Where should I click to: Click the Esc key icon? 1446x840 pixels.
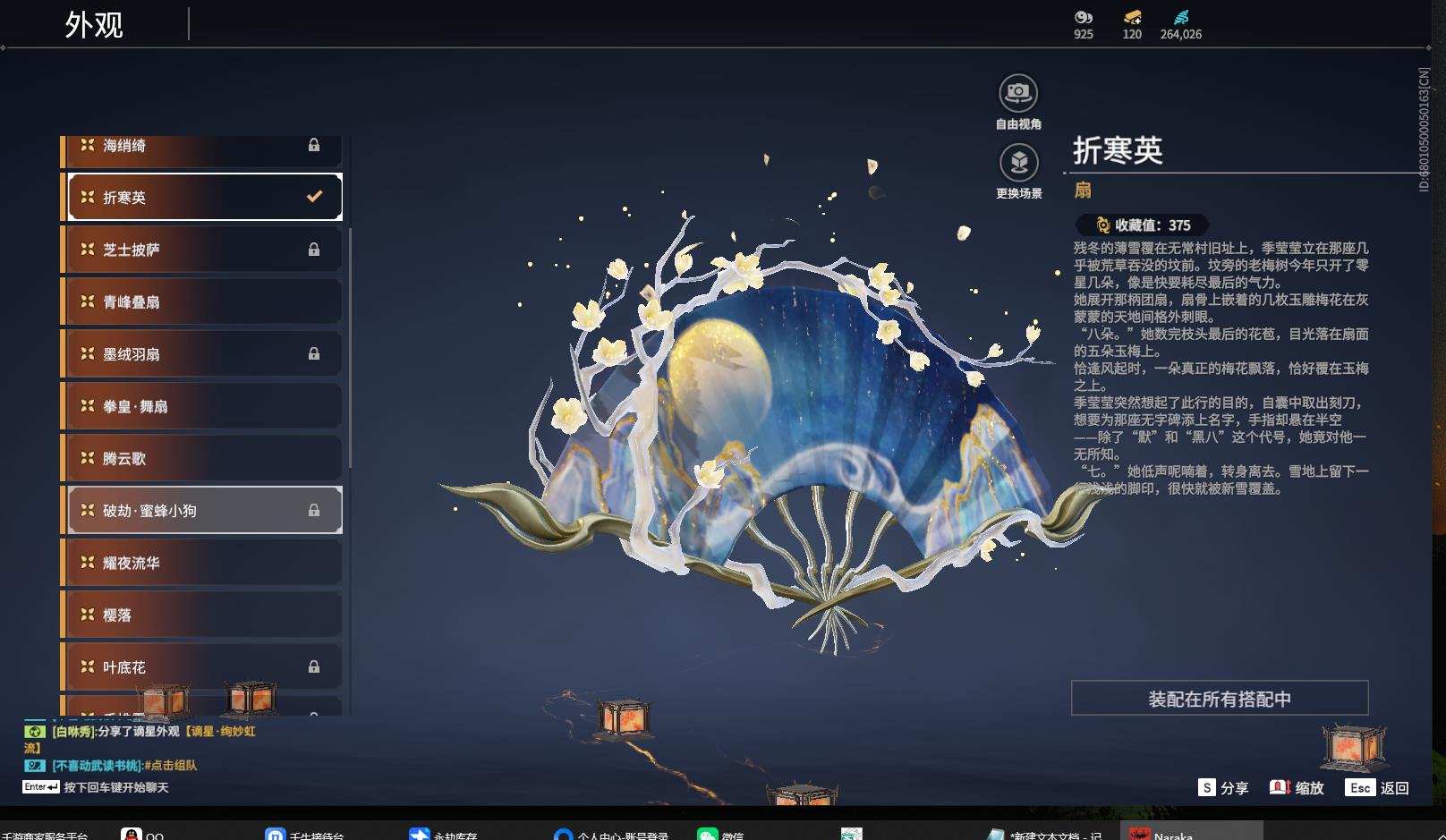pos(1360,787)
